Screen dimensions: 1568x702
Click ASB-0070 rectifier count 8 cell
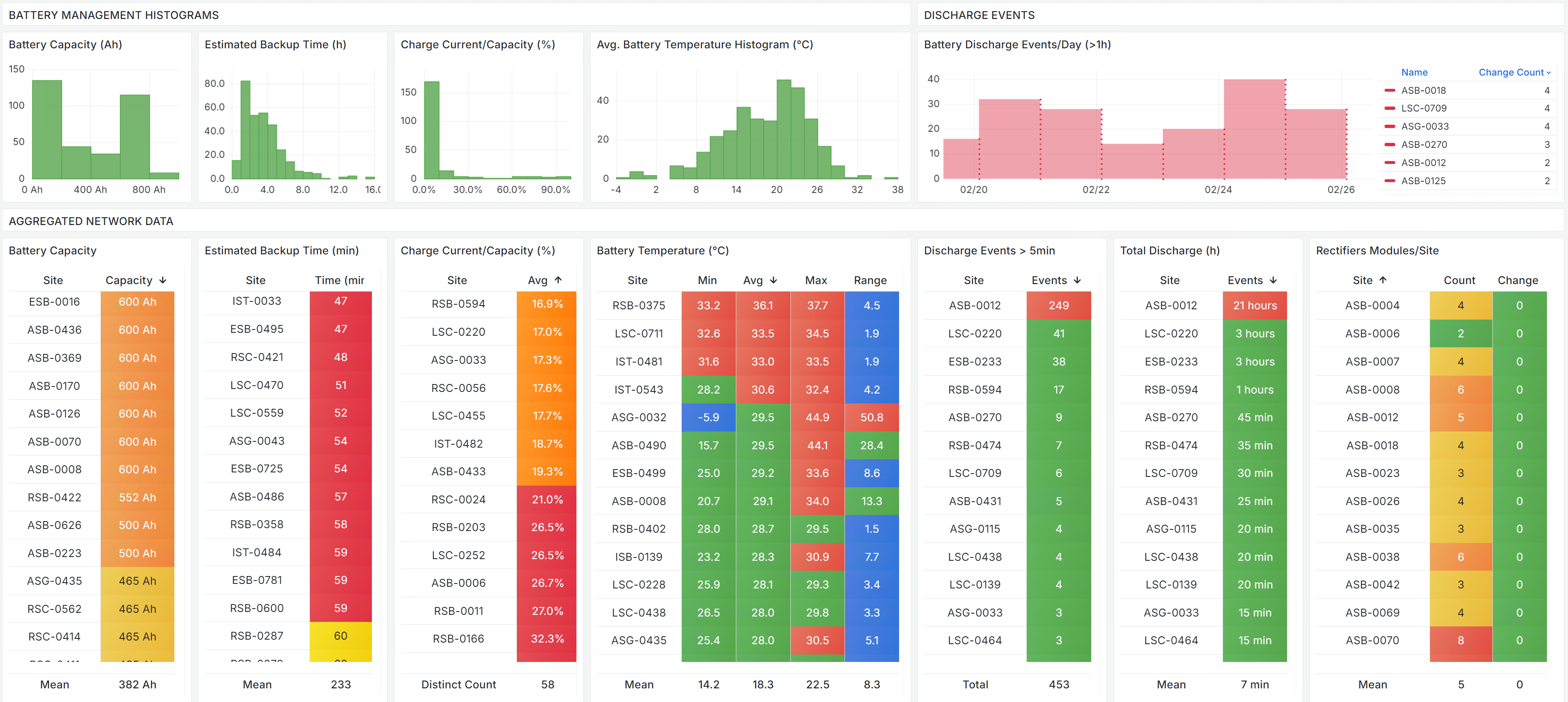1460,640
